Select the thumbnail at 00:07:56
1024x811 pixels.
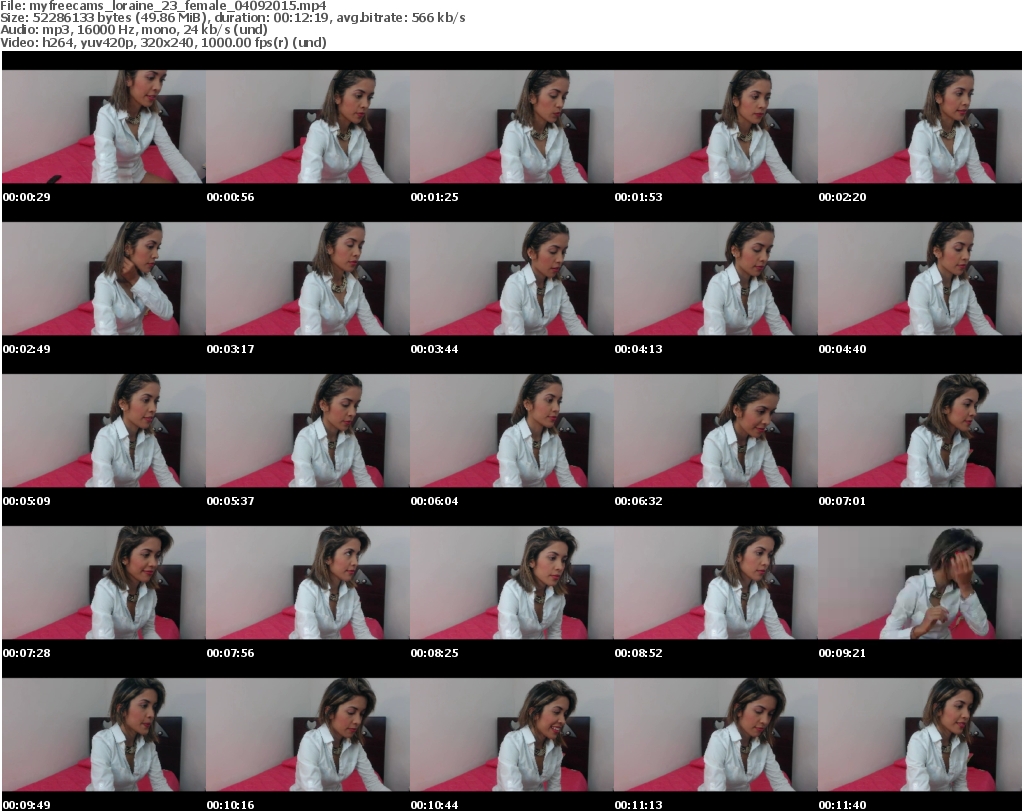308,582
